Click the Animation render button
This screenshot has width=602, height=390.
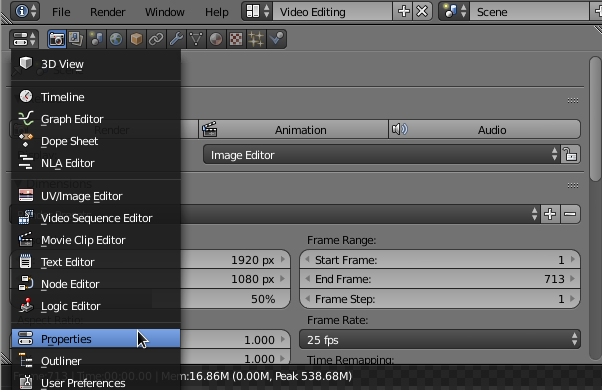coord(293,130)
